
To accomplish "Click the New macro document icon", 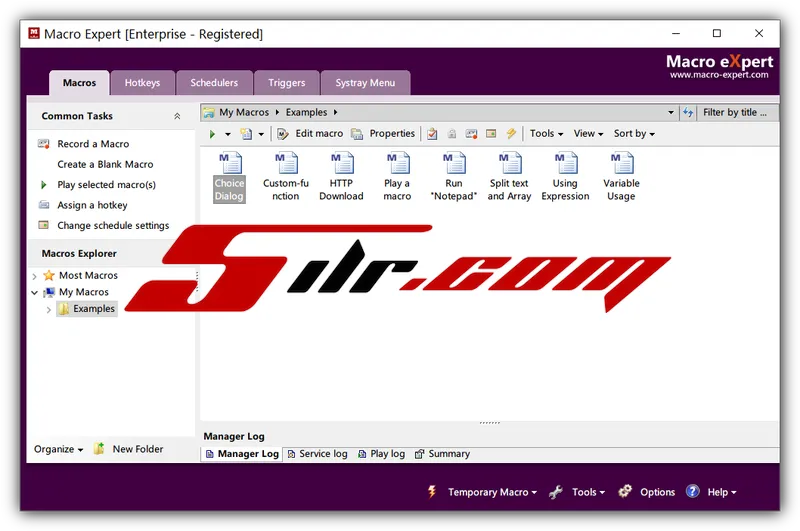I will pyautogui.click(x=246, y=134).
